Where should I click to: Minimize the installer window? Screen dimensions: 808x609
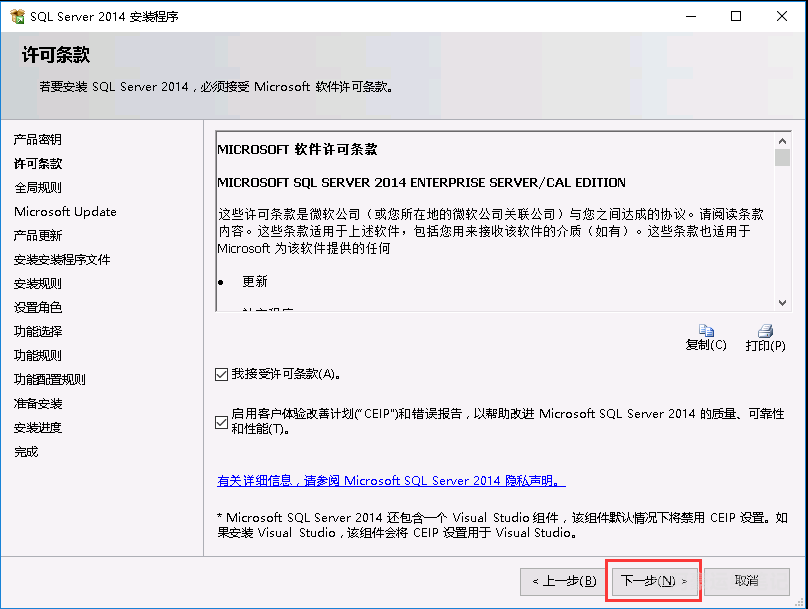690,16
